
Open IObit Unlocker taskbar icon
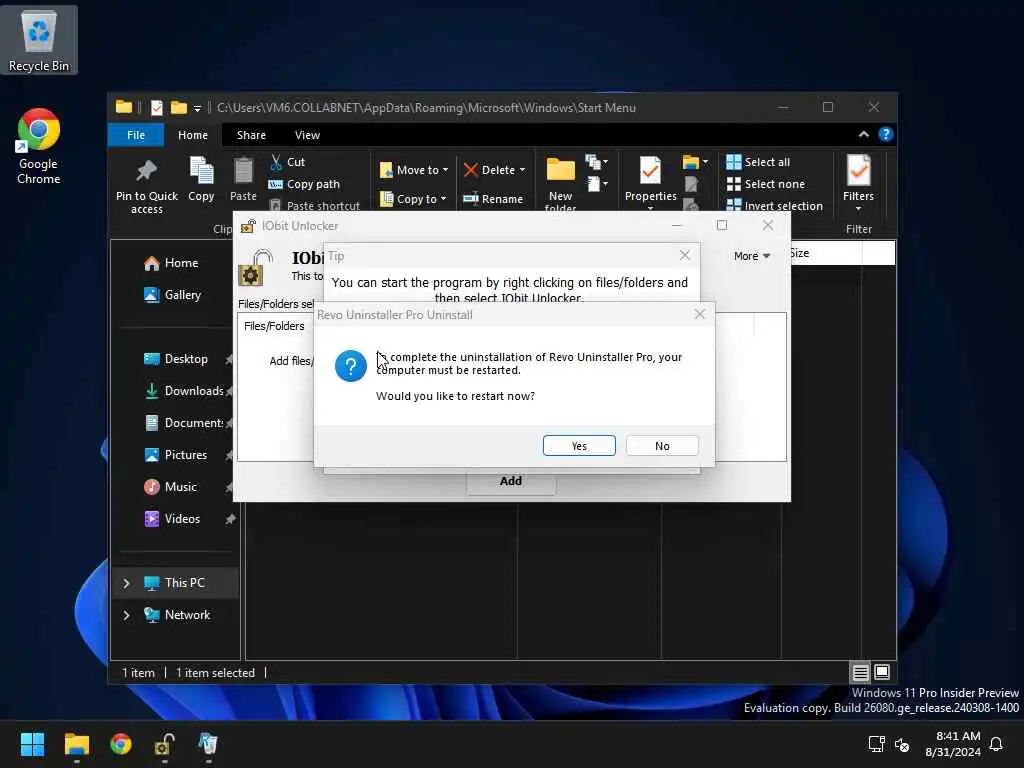click(164, 744)
